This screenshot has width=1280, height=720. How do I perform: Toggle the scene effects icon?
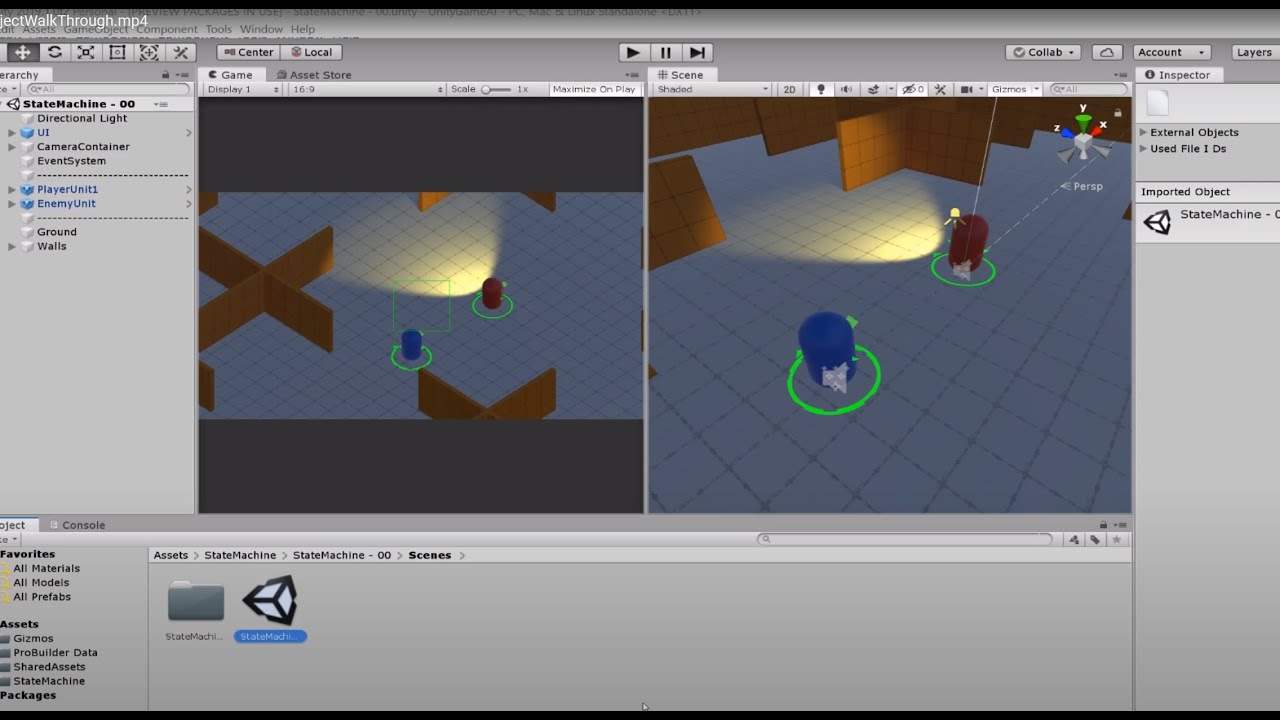pos(873,89)
